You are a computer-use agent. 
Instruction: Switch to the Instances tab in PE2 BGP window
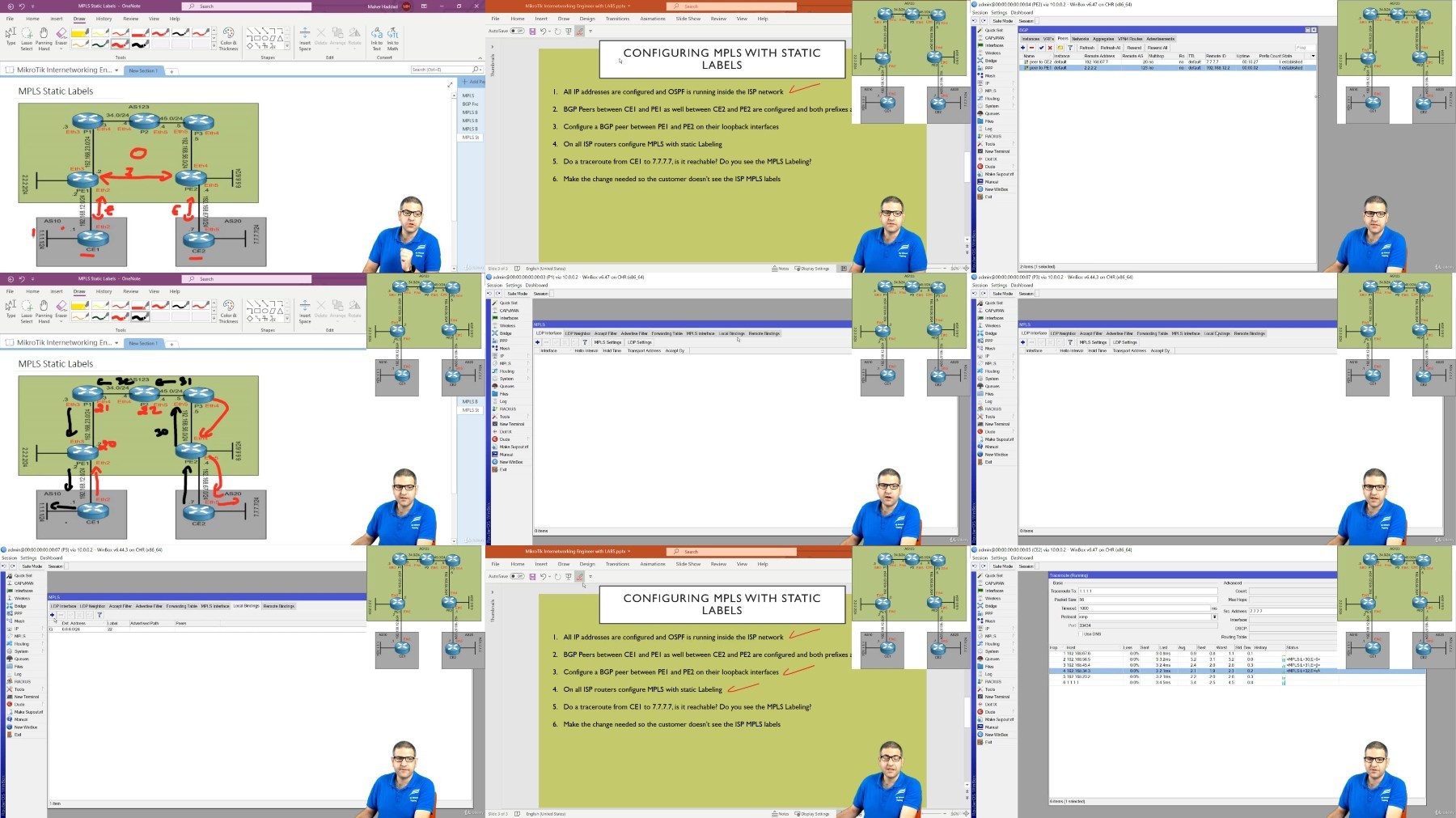tap(1031, 39)
